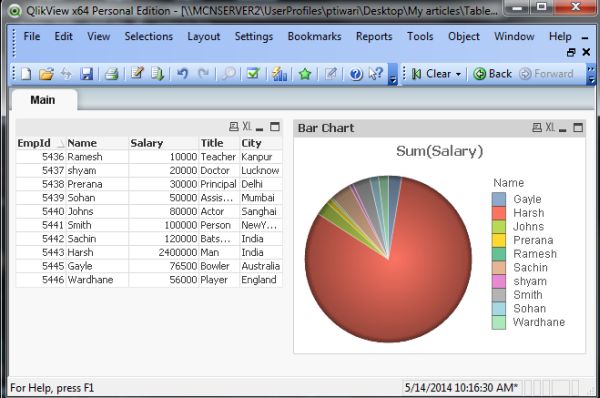This screenshot has width=600, height=398.
Task: Open Help Topics blue question icon
Action: 356,74
